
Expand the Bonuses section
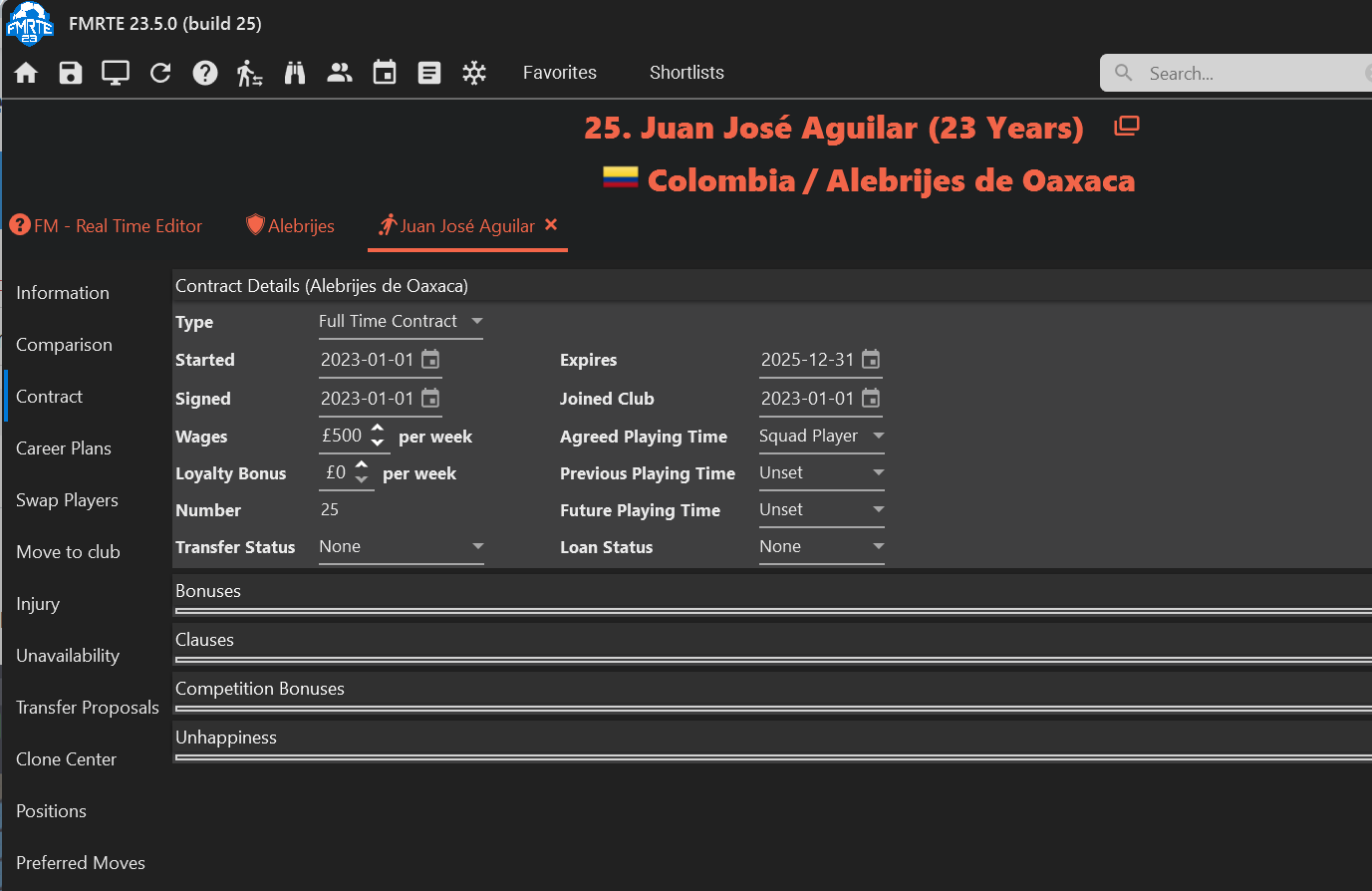point(772,591)
